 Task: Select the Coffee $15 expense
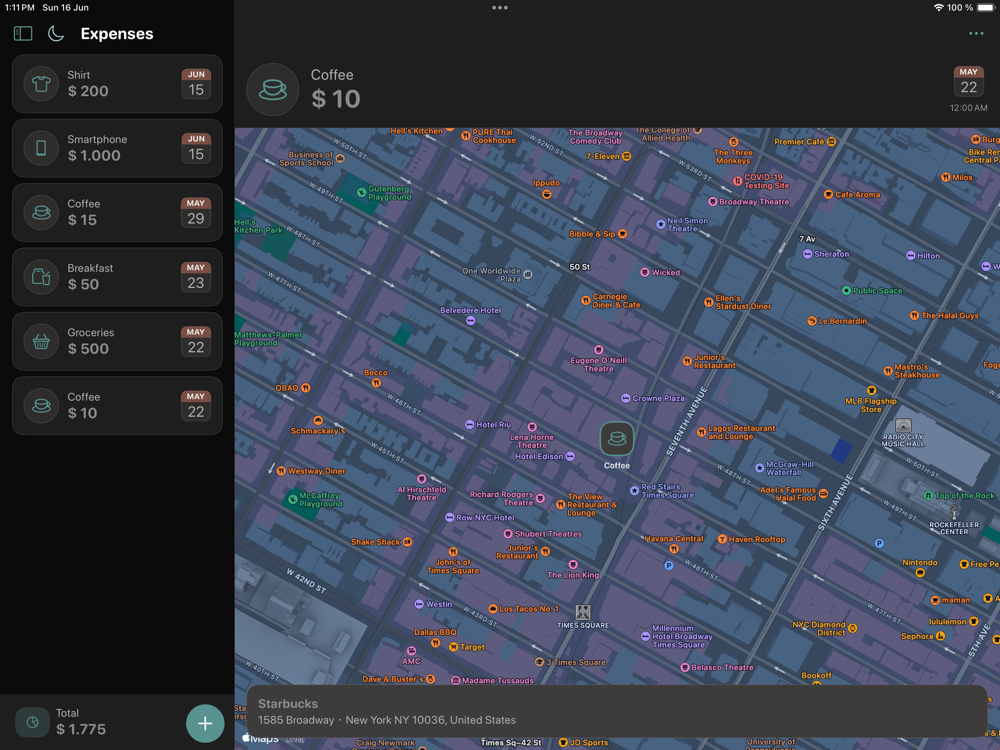coord(117,212)
